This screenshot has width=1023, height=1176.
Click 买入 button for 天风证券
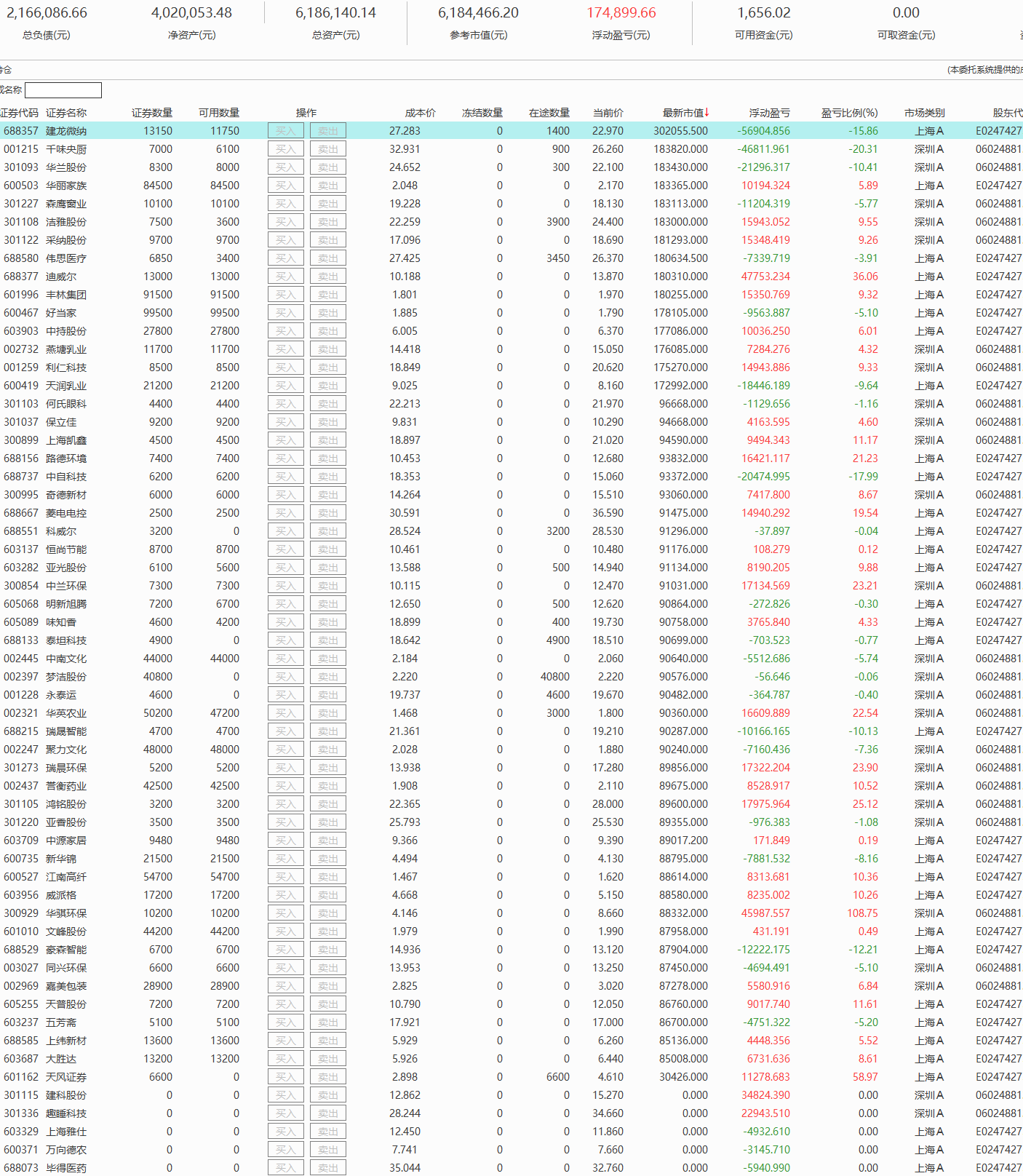pos(286,1077)
